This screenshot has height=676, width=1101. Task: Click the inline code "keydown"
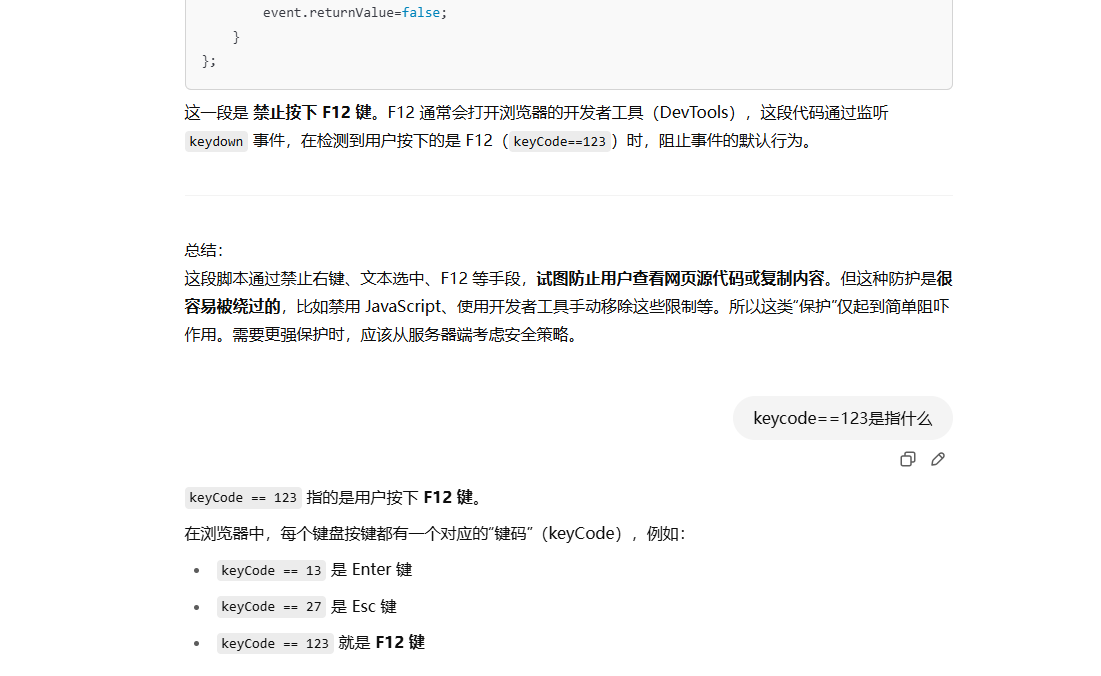click(x=216, y=141)
